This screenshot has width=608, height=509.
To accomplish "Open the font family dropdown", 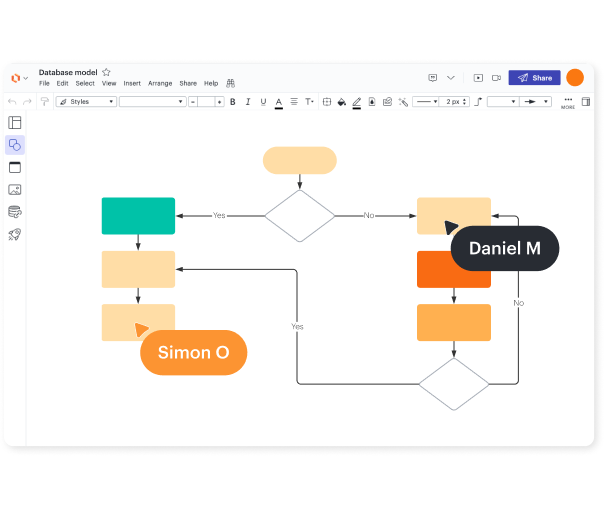I will pos(151,102).
